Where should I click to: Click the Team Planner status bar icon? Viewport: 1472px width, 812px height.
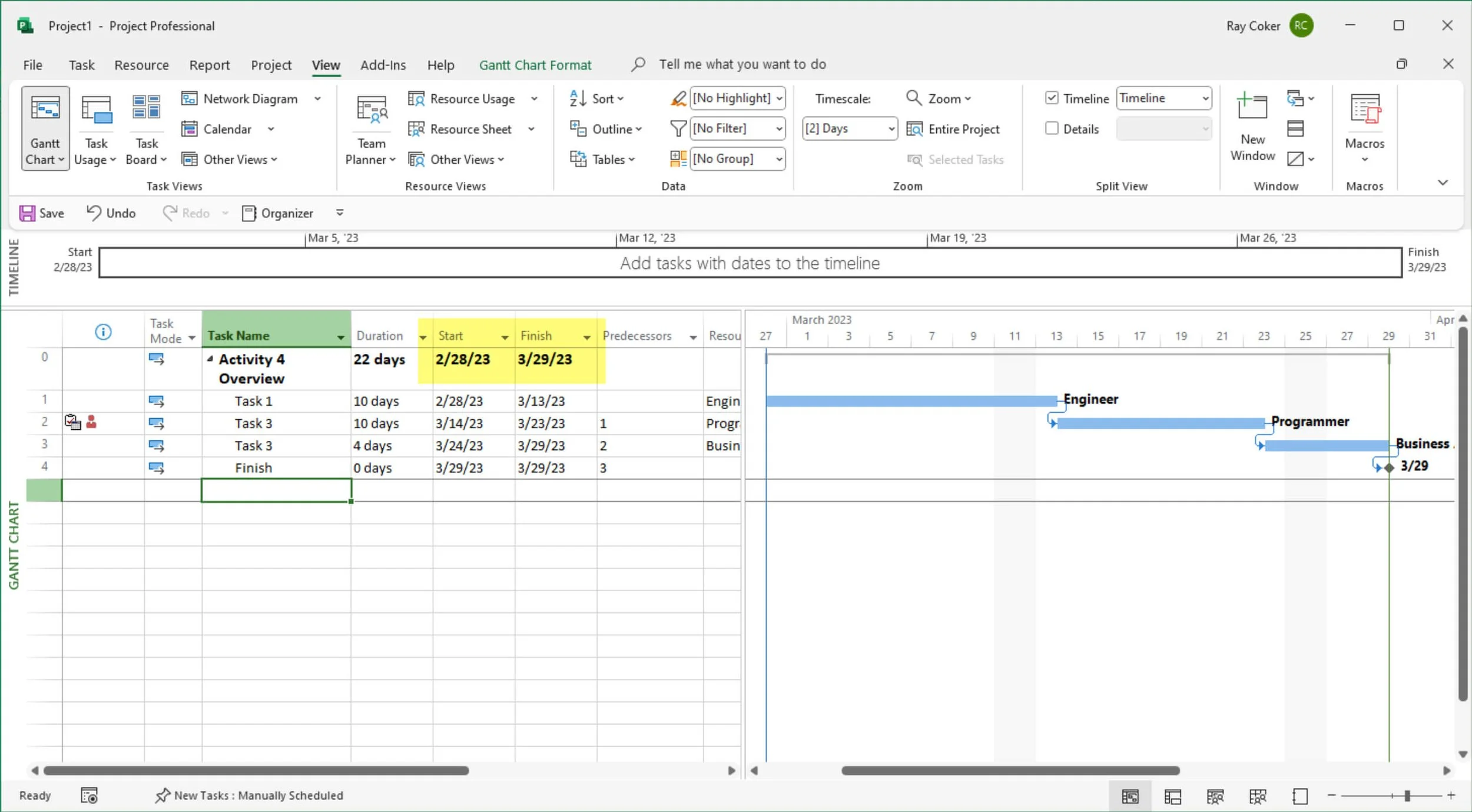tap(1215, 796)
